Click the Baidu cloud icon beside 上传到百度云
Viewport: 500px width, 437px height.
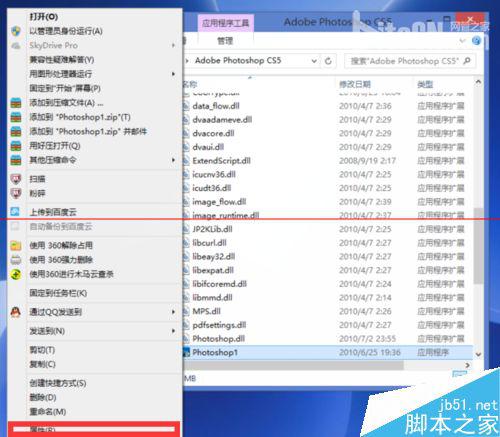point(15,212)
